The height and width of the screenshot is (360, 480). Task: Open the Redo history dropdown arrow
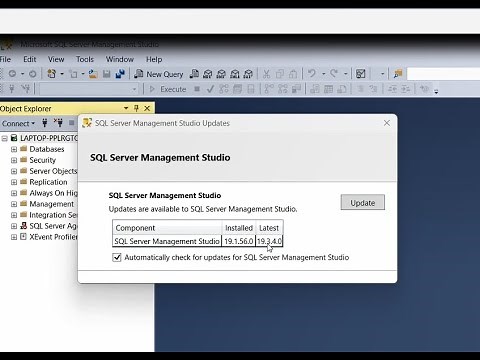click(346, 74)
